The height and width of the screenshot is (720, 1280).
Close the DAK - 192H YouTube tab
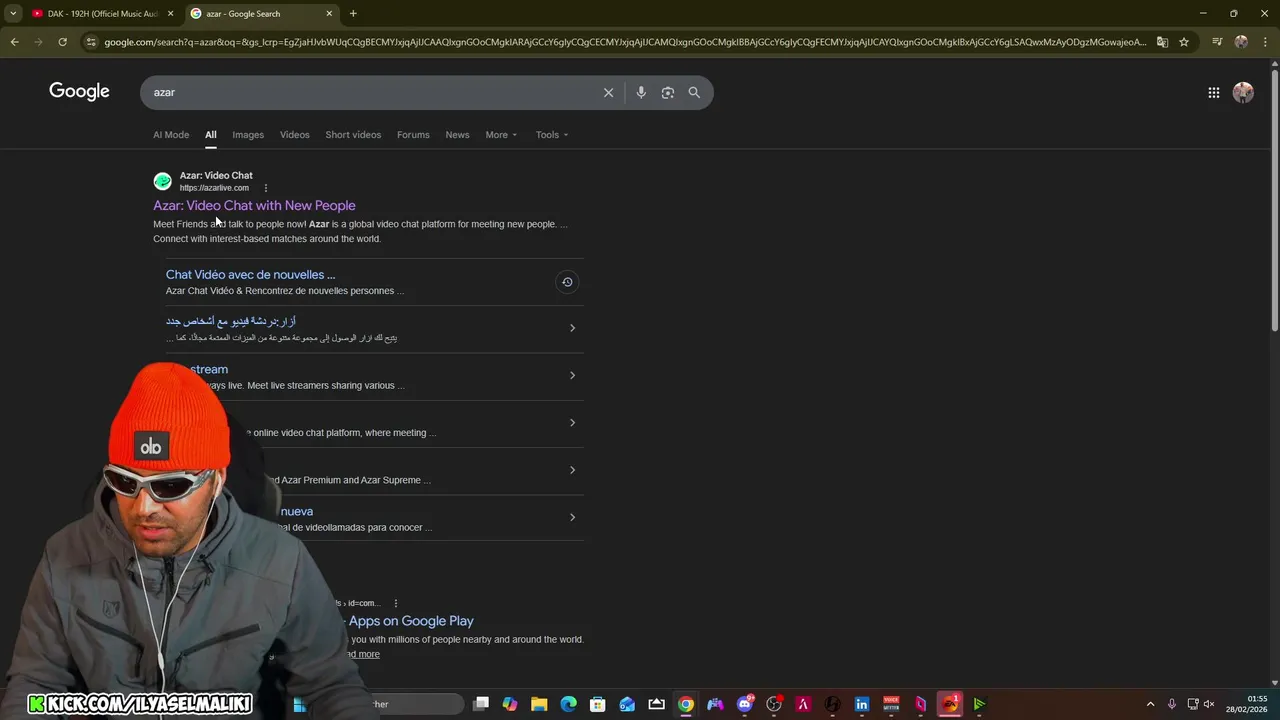(x=170, y=13)
